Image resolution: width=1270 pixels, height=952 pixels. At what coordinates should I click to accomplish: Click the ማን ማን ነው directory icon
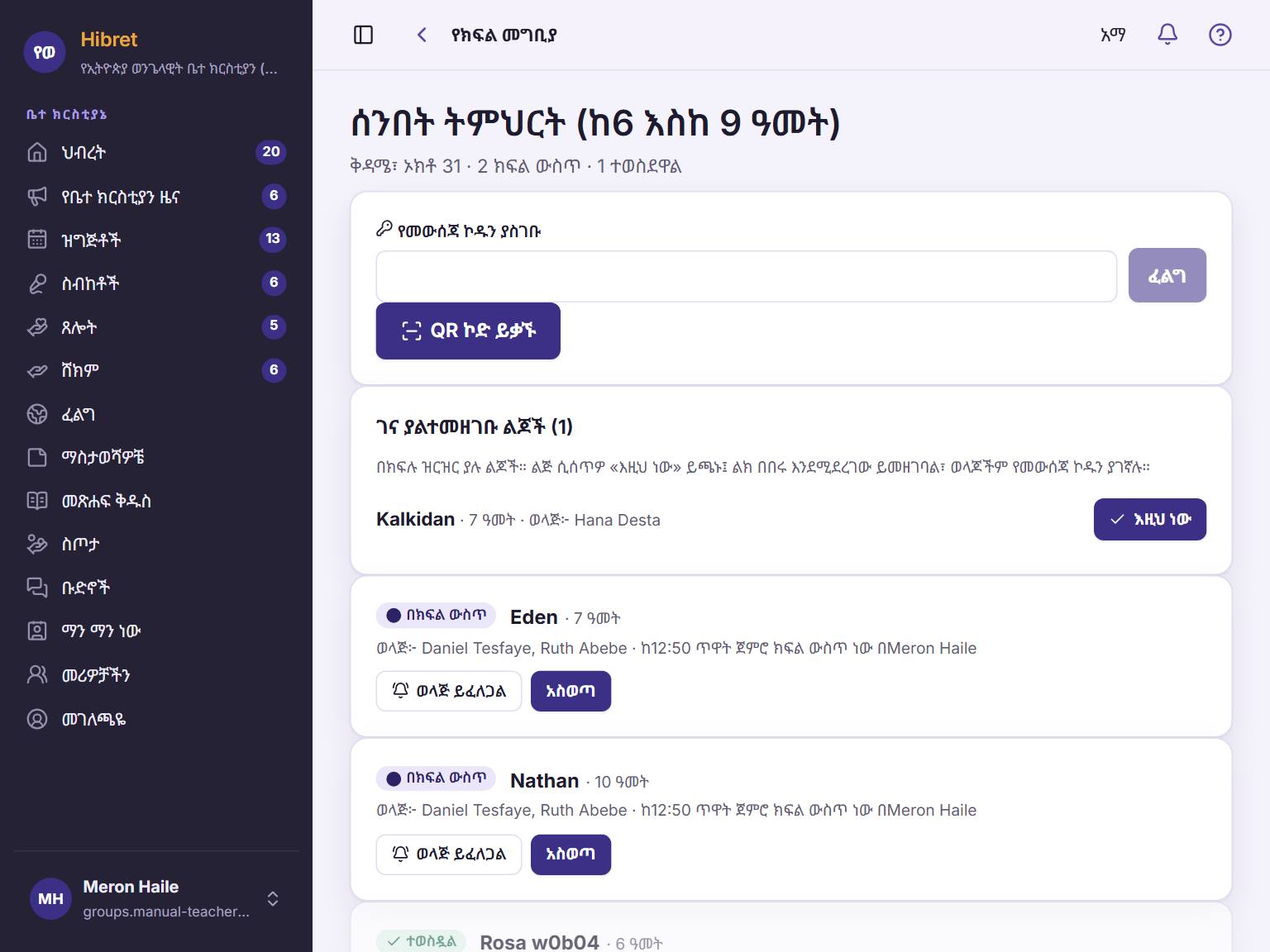pyautogui.click(x=37, y=631)
